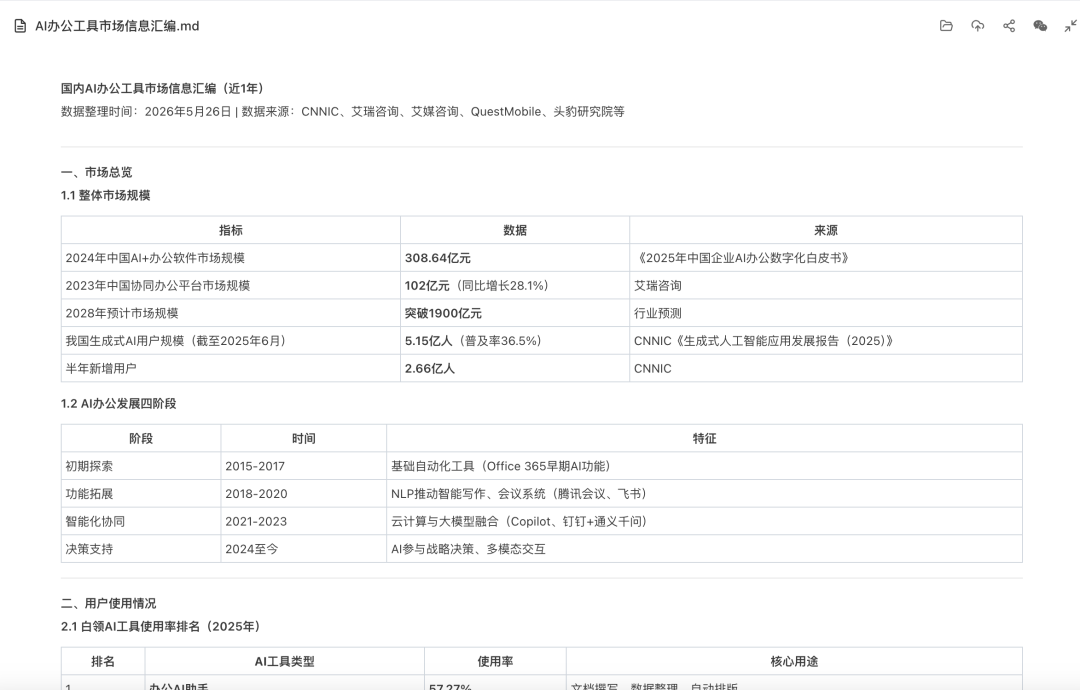Click the file name AI办公工具市场信息汇编.md

117,26
